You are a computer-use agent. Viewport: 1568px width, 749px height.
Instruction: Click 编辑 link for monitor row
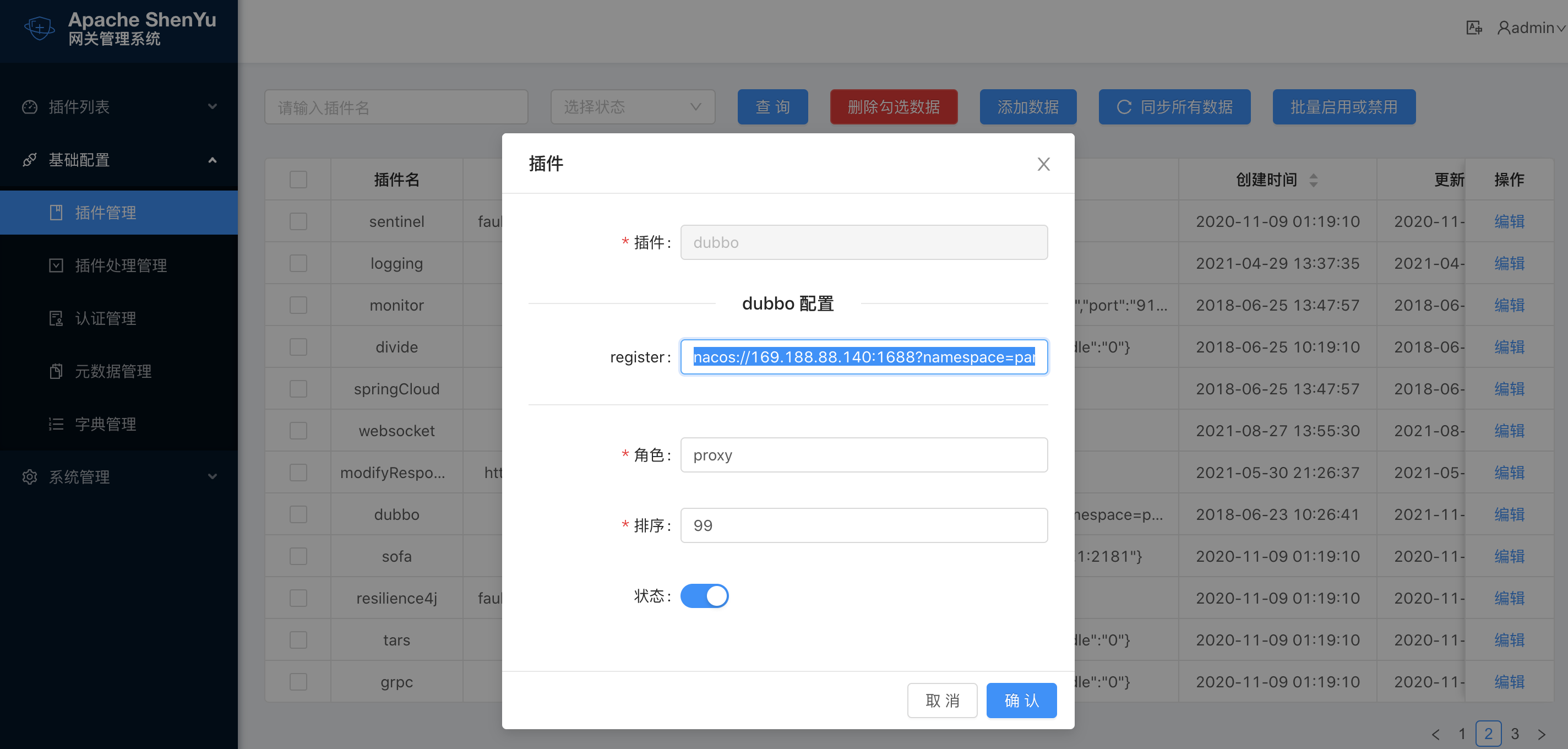click(1510, 305)
